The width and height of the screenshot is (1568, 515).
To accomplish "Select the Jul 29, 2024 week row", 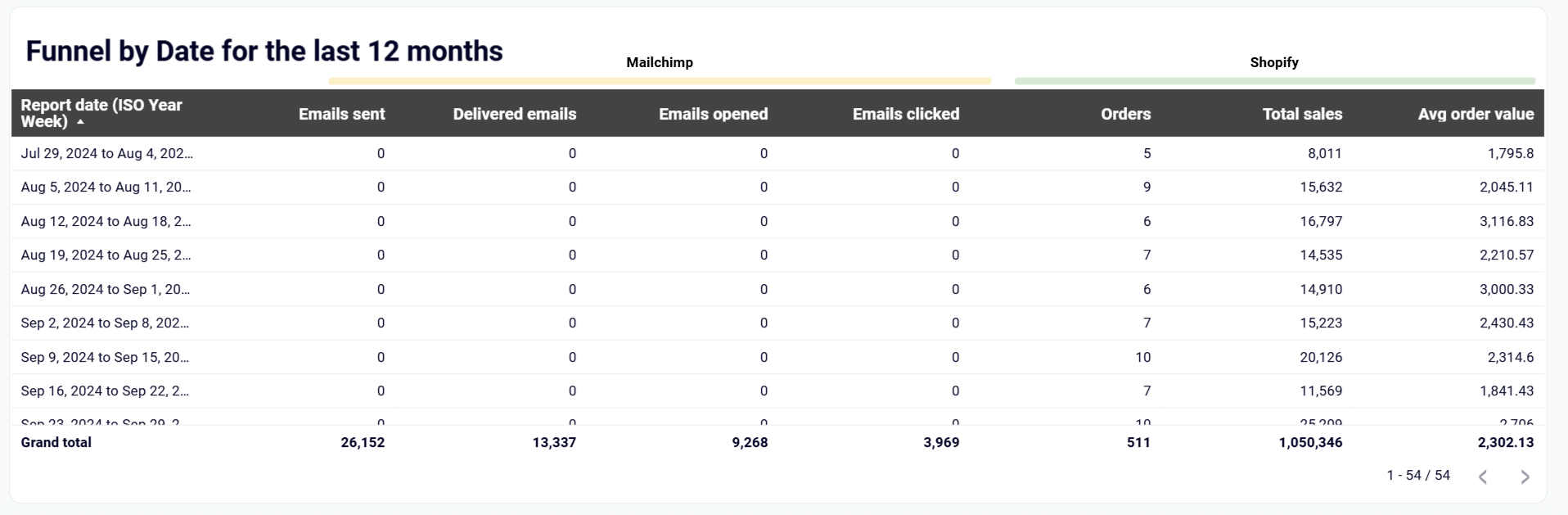I will pyautogui.click(x=106, y=153).
